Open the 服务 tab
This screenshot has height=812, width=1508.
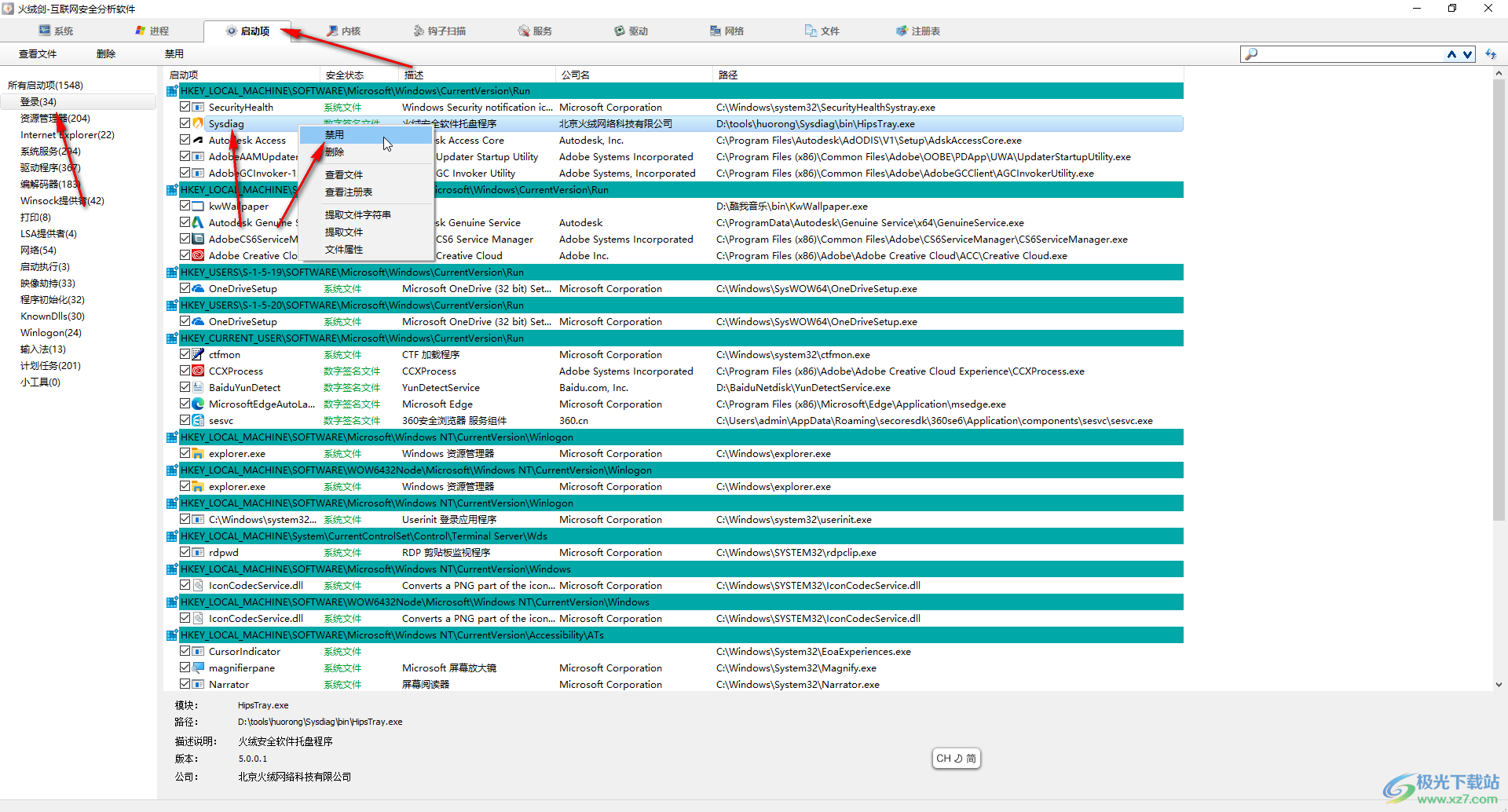535,31
